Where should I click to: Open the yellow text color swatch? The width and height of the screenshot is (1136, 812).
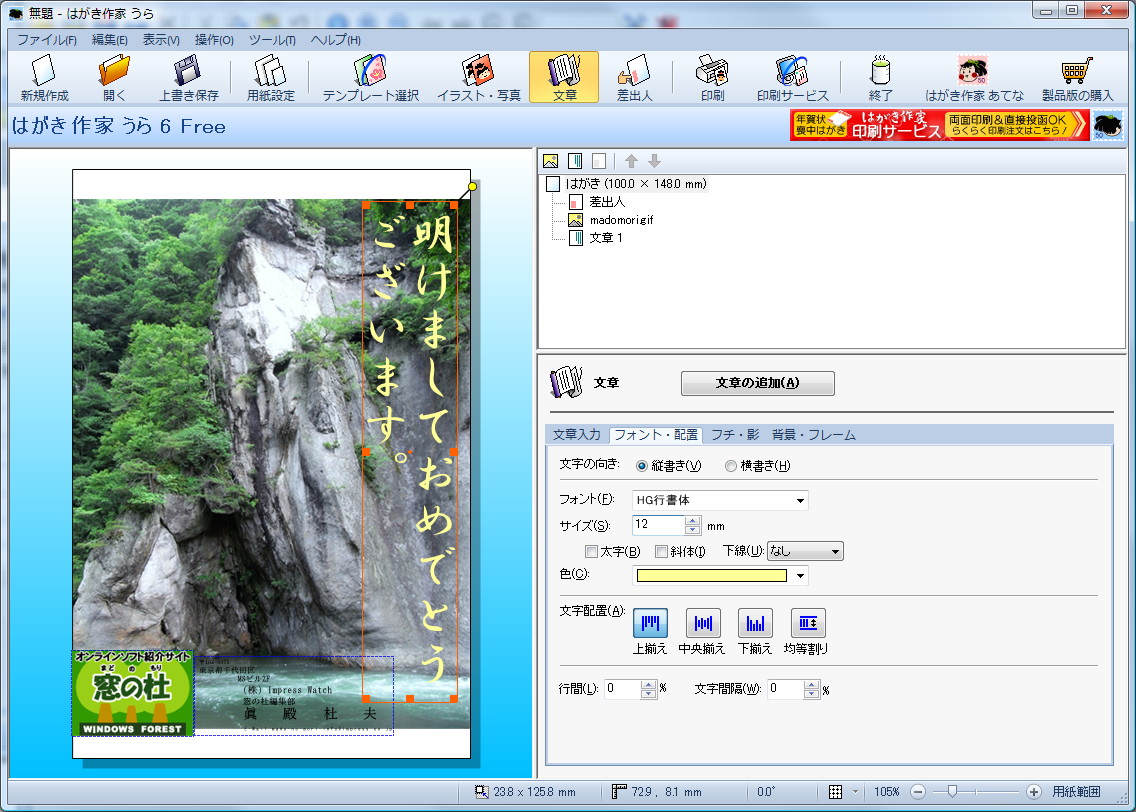tap(712, 575)
